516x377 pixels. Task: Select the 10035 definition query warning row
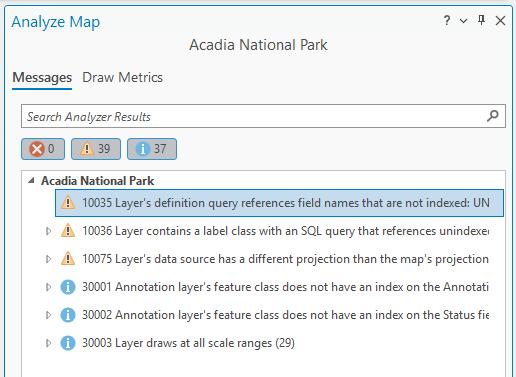coord(279,203)
